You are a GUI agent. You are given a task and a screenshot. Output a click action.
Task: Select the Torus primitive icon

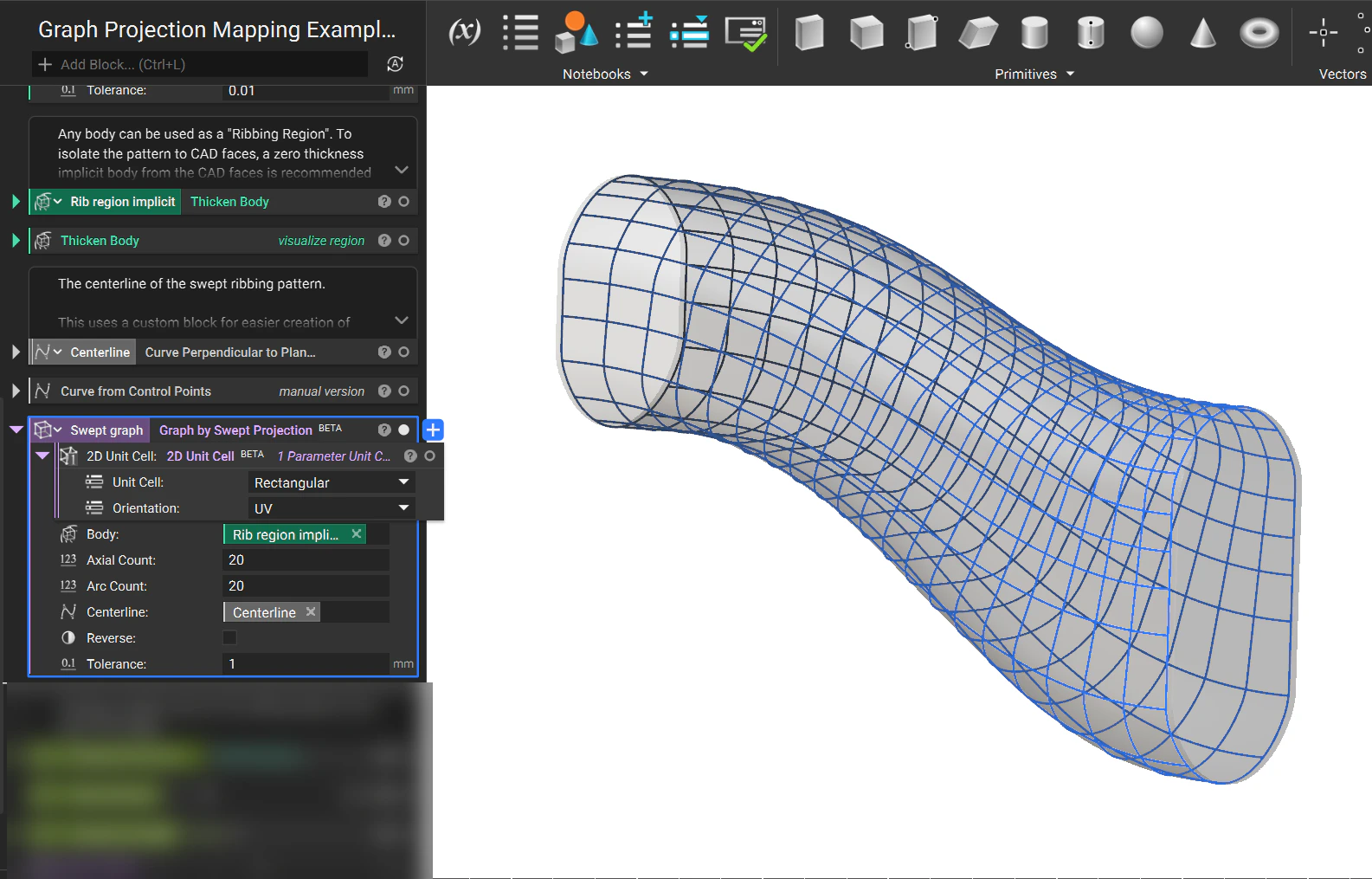click(x=1259, y=34)
